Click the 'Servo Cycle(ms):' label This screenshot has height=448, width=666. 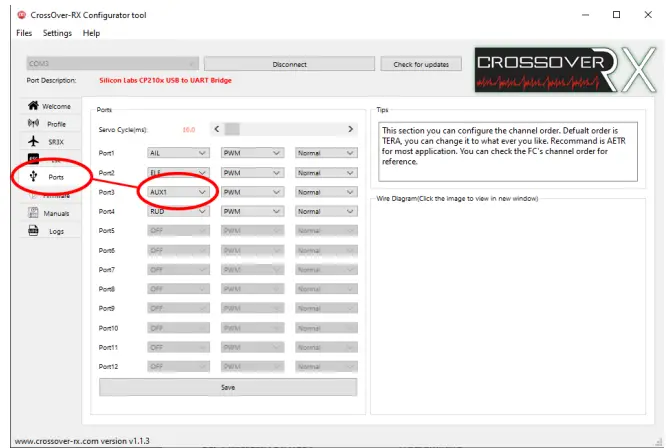pyautogui.click(x=123, y=130)
